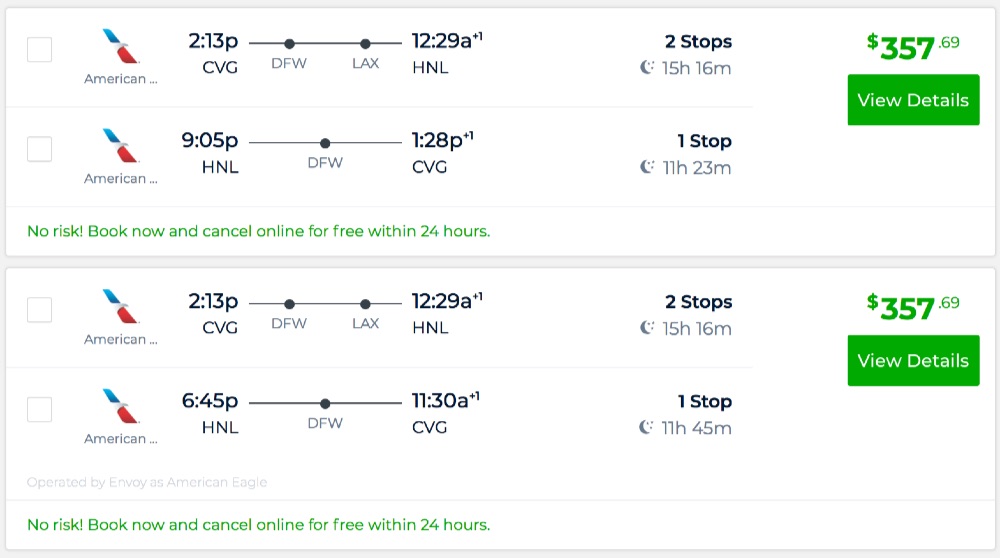
Task: Click the DFW stop dot on 6:45p flight
Action: pos(325,403)
